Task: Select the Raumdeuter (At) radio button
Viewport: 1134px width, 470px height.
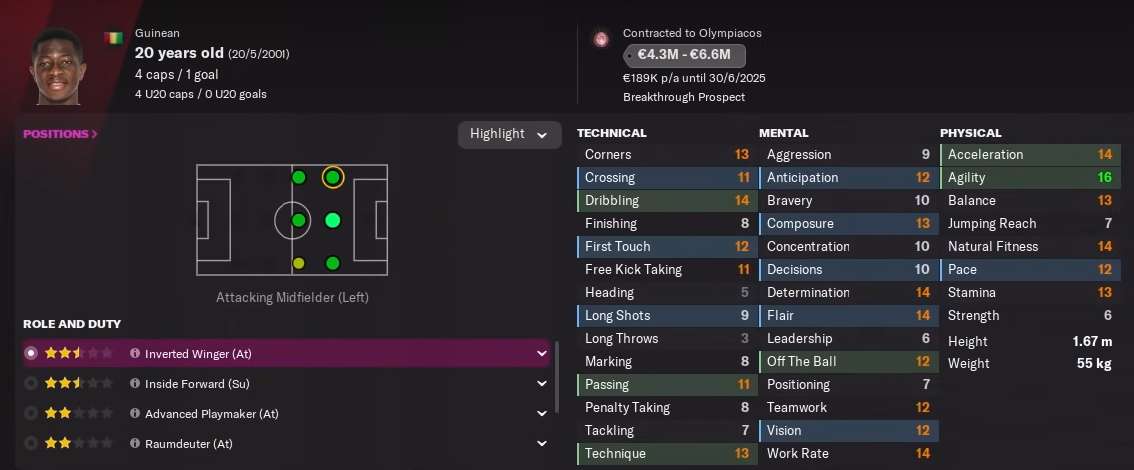Action: (31, 443)
